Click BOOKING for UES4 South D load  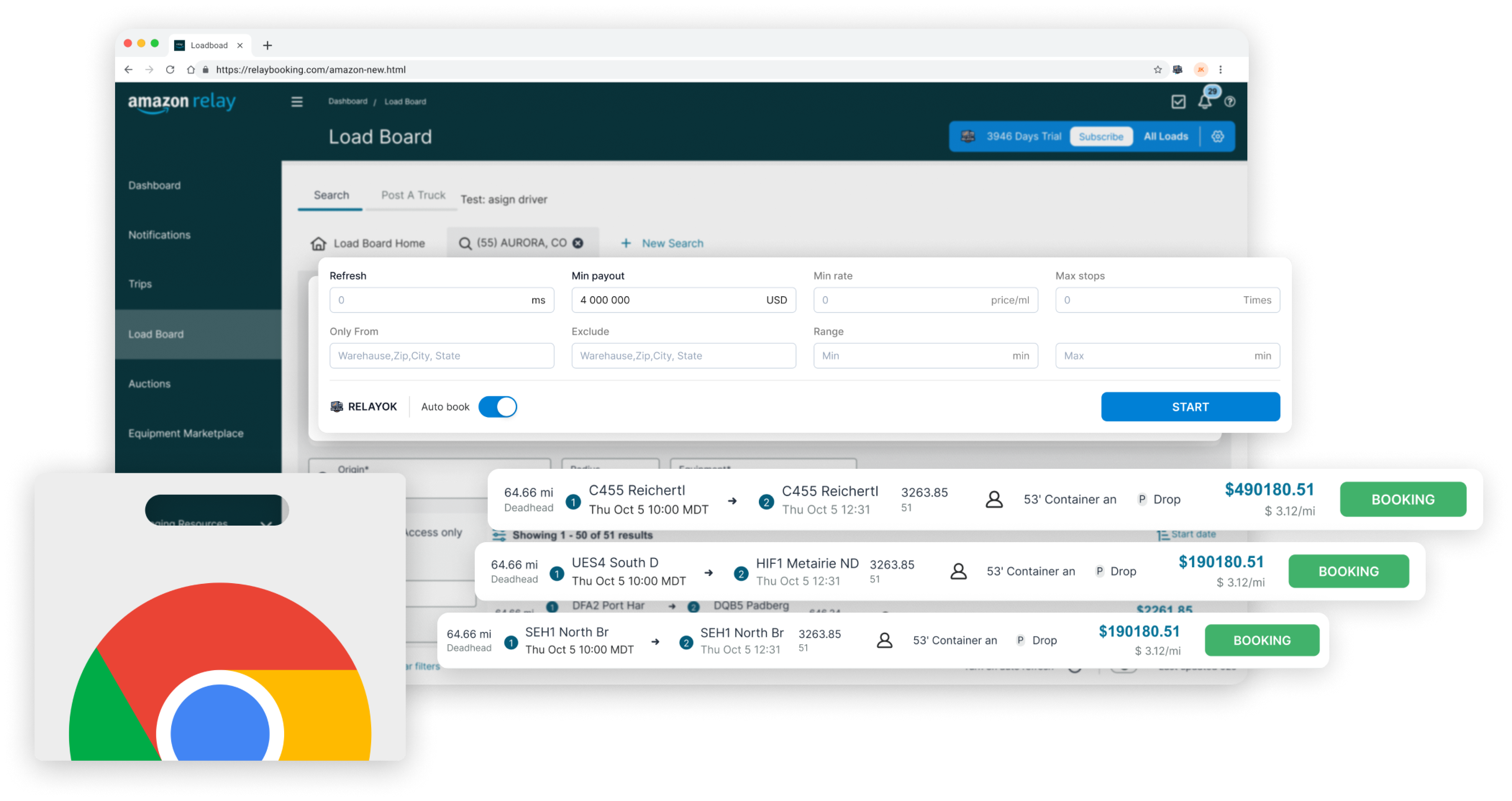tap(1348, 572)
